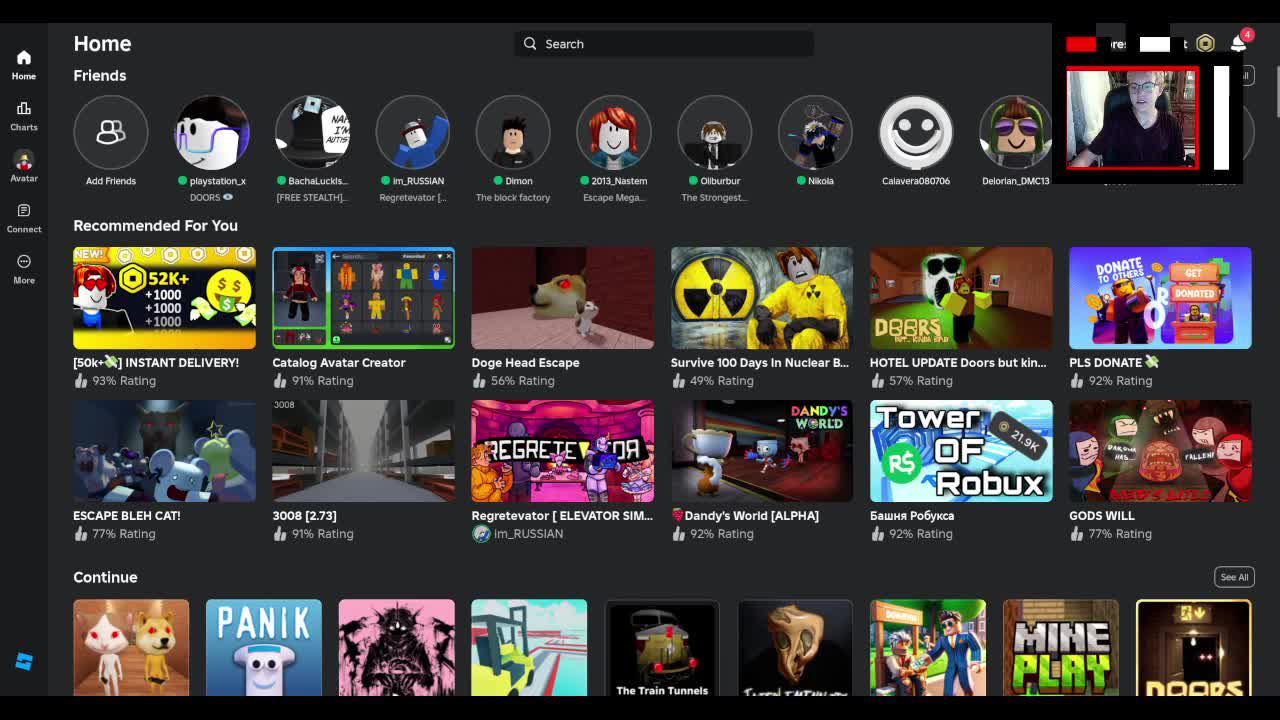Image resolution: width=1280 pixels, height=720 pixels.
Task: Click the Roblox Studio icon in the sidebar
Action: tap(24, 662)
